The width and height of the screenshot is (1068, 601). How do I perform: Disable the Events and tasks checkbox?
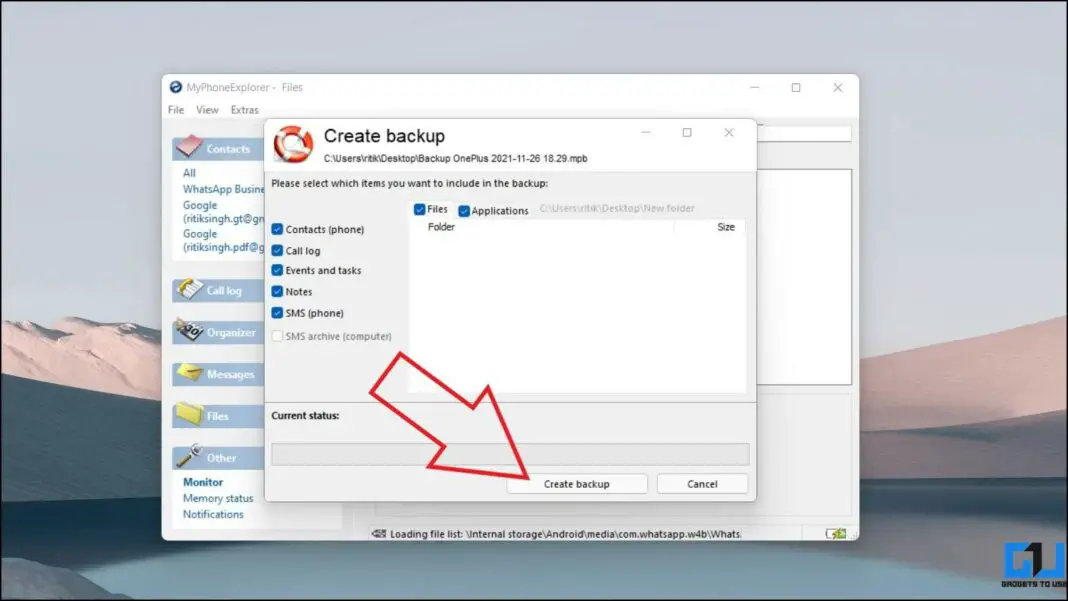pos(277,270)
